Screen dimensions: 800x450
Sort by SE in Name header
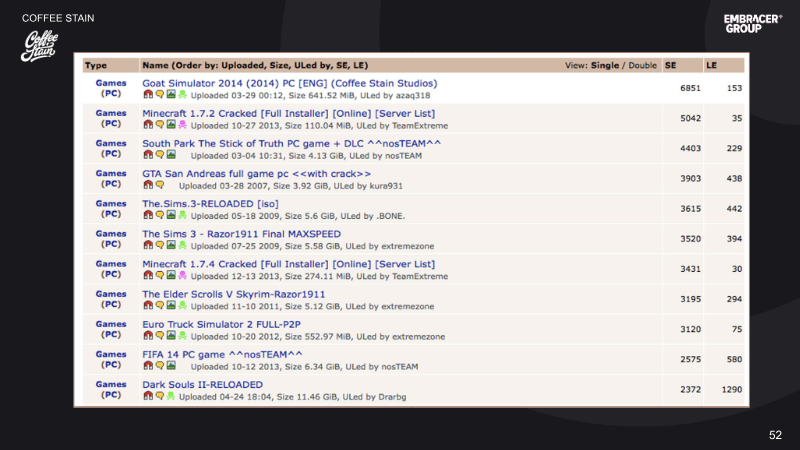[342, 65]
